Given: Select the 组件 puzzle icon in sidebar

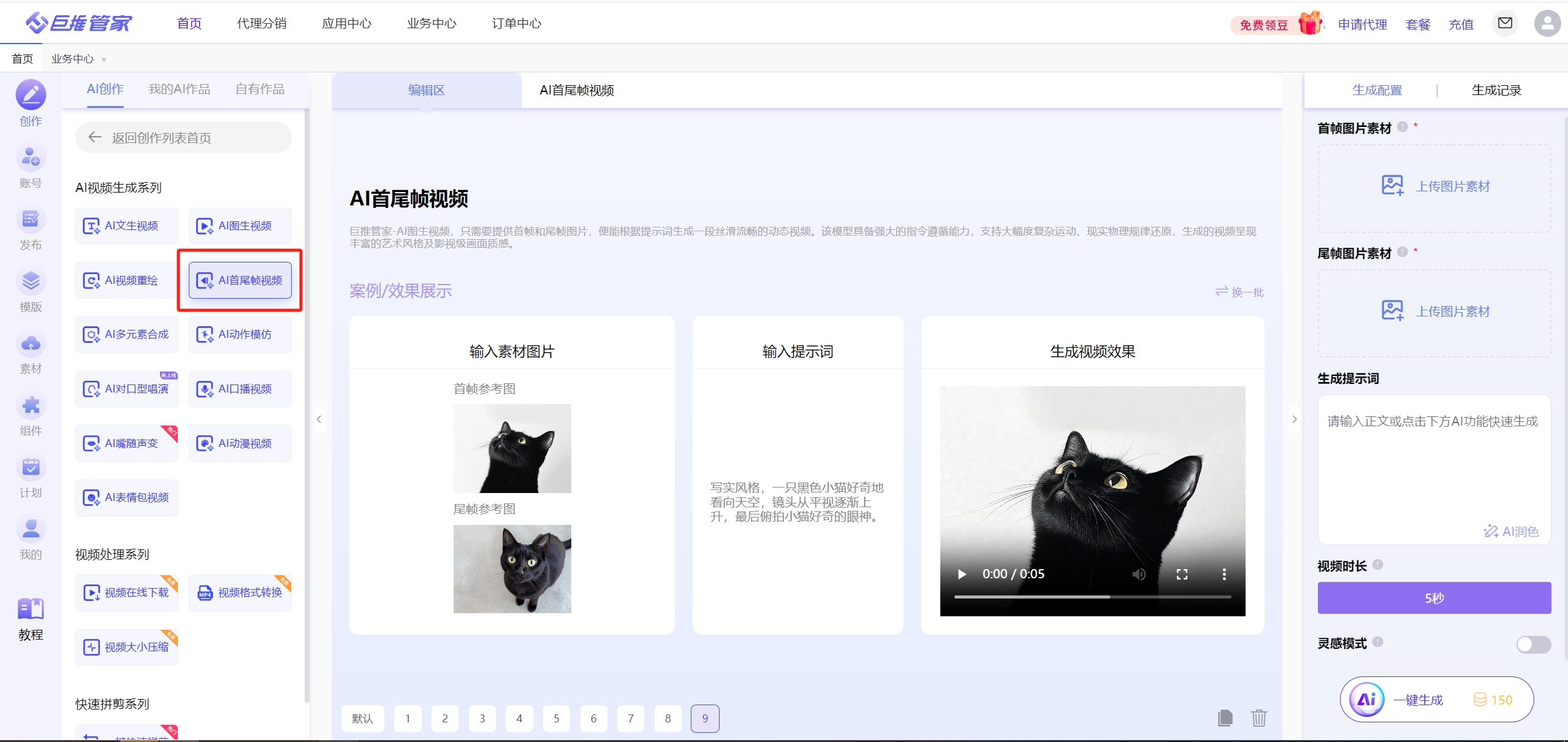Looking at the screenshot, I should (31, 406).
